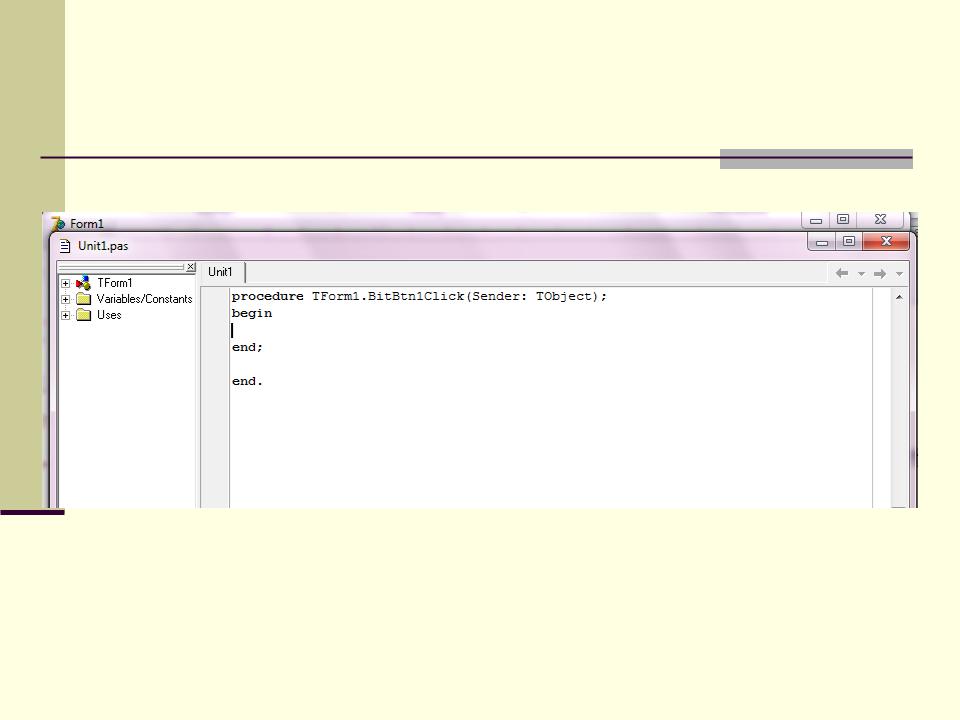
Task: Expand the TForm1 tree node
Action: click(x=66, y=283)
